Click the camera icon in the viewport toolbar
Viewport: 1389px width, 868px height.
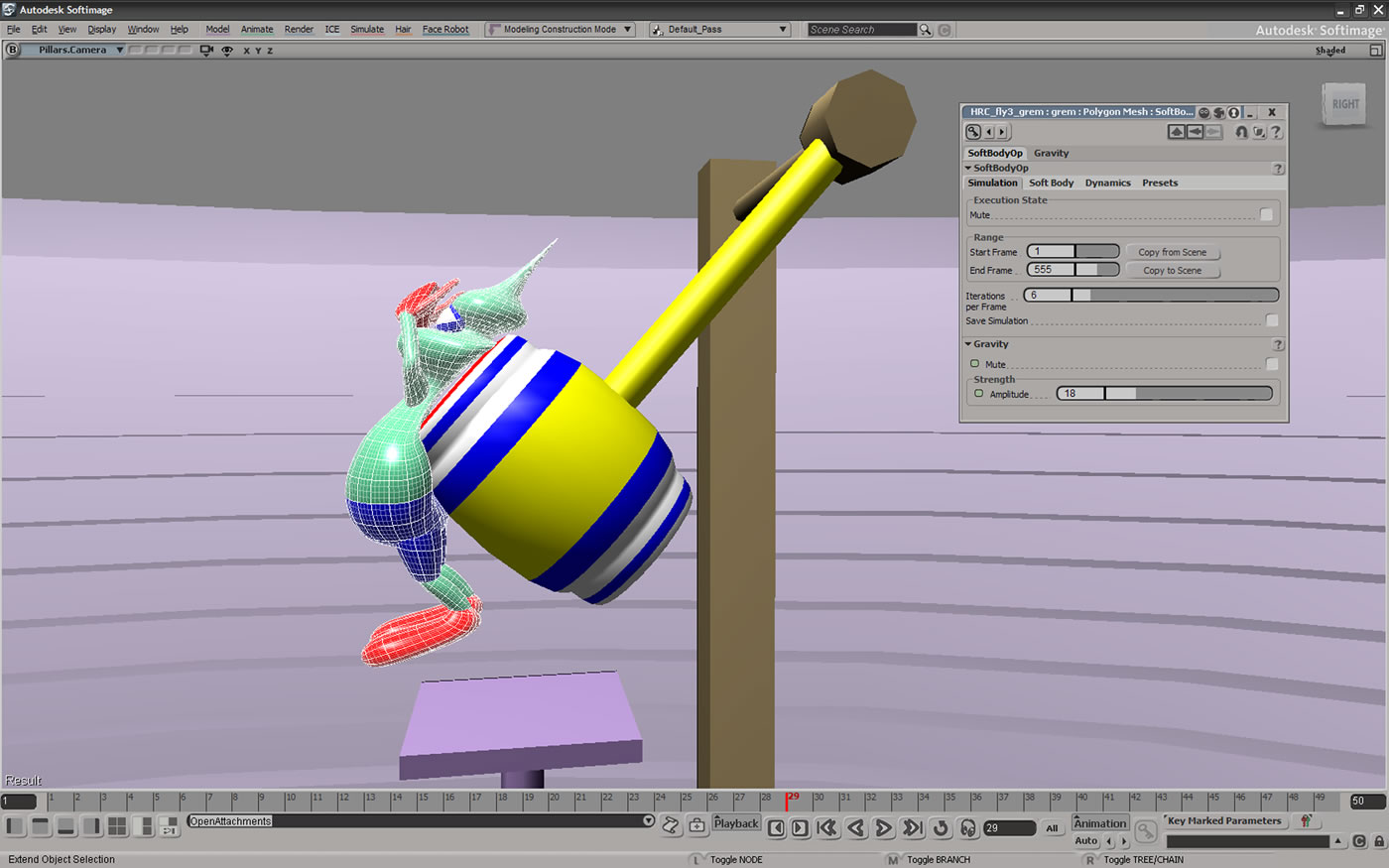click(206, 51)
